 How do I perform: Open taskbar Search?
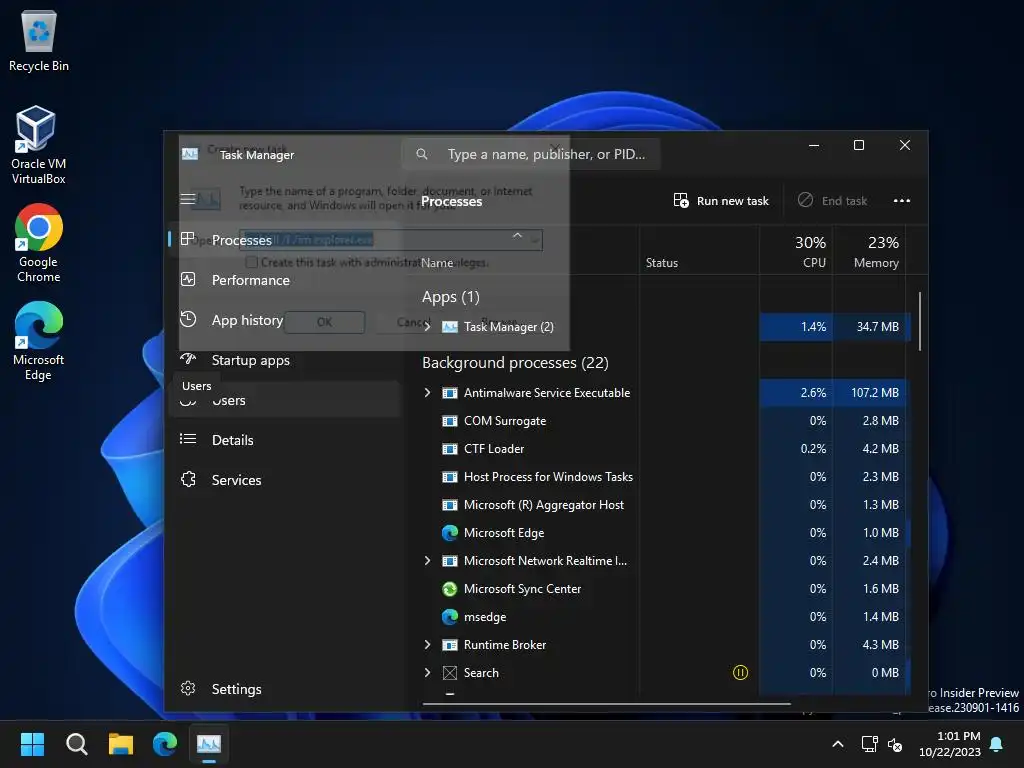click(x=76, y=744)
